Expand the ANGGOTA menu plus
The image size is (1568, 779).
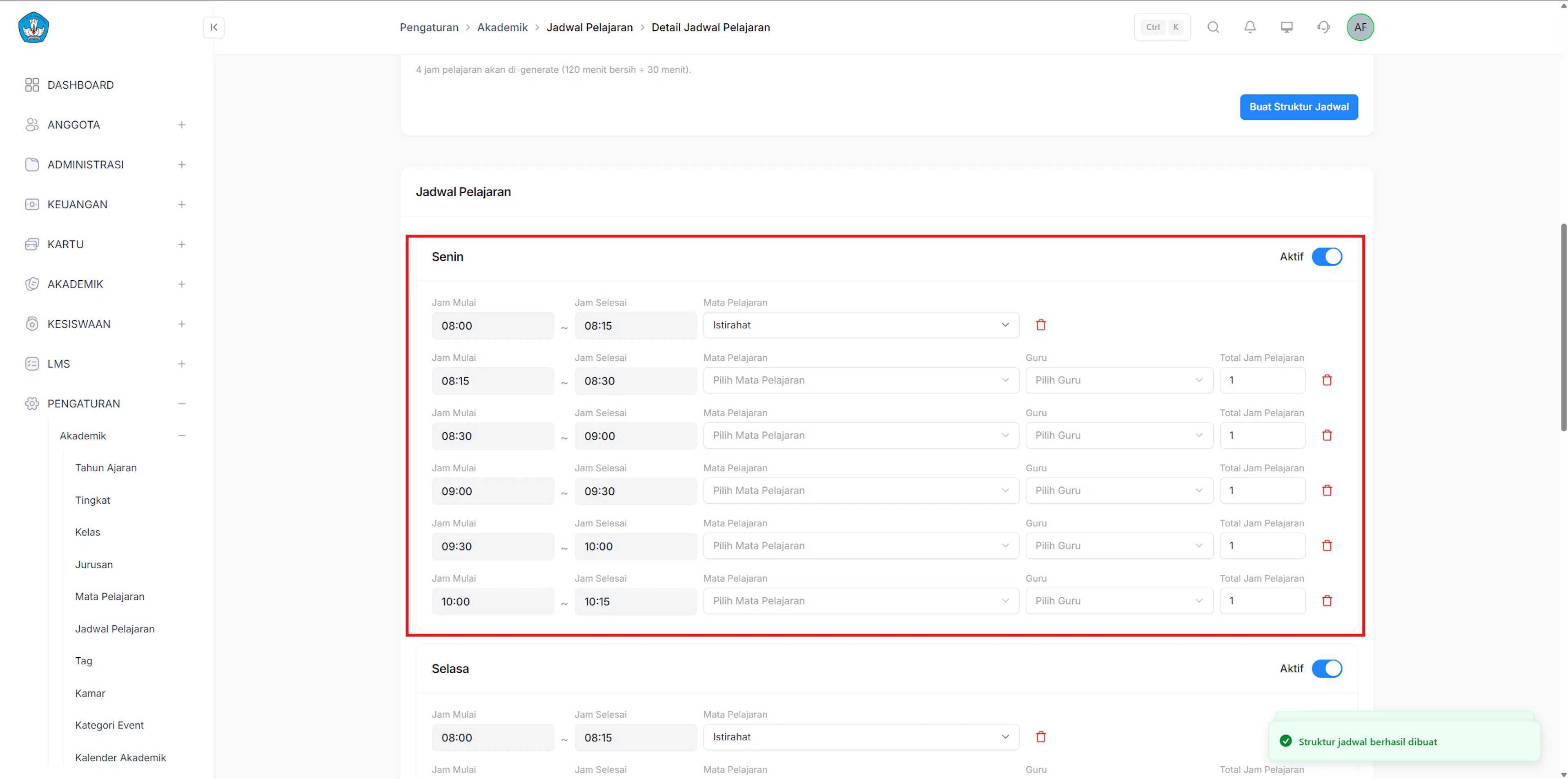181,124
